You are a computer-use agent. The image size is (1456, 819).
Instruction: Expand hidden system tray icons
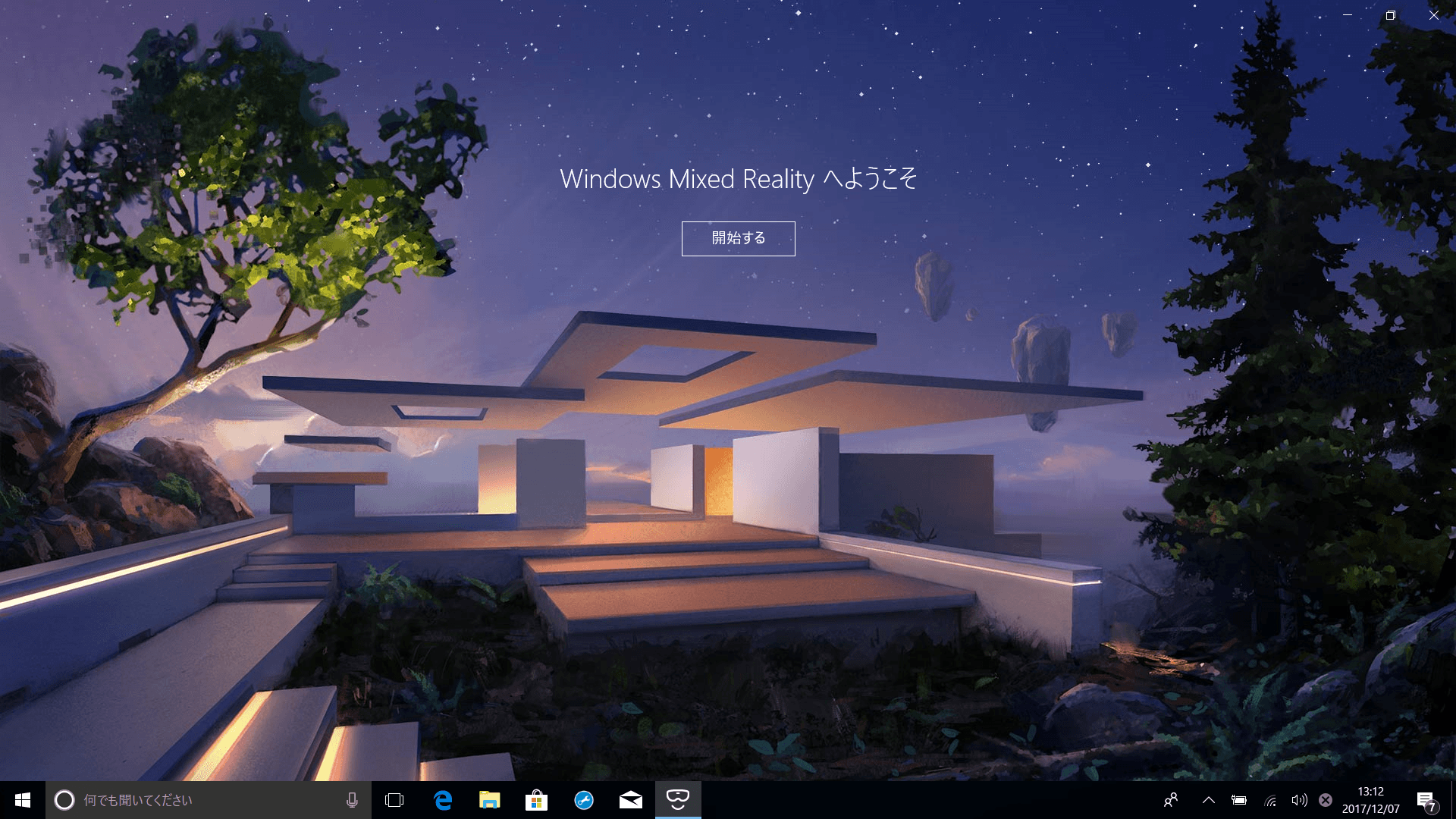[x=1209, y=799]
